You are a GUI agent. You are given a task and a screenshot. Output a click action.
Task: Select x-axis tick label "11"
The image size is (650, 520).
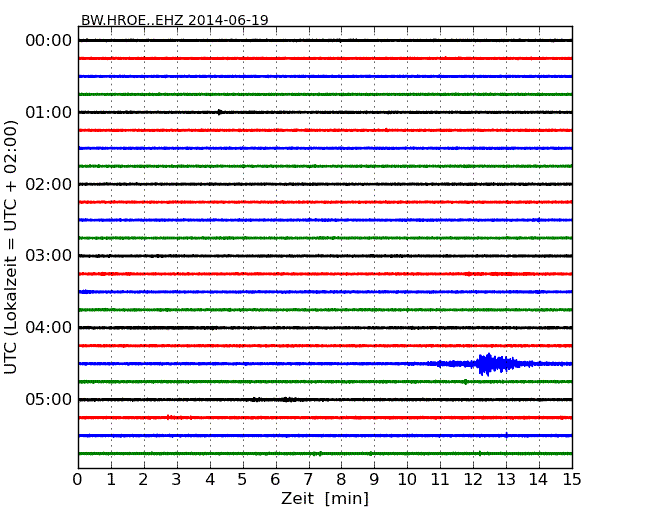[440, 480]
